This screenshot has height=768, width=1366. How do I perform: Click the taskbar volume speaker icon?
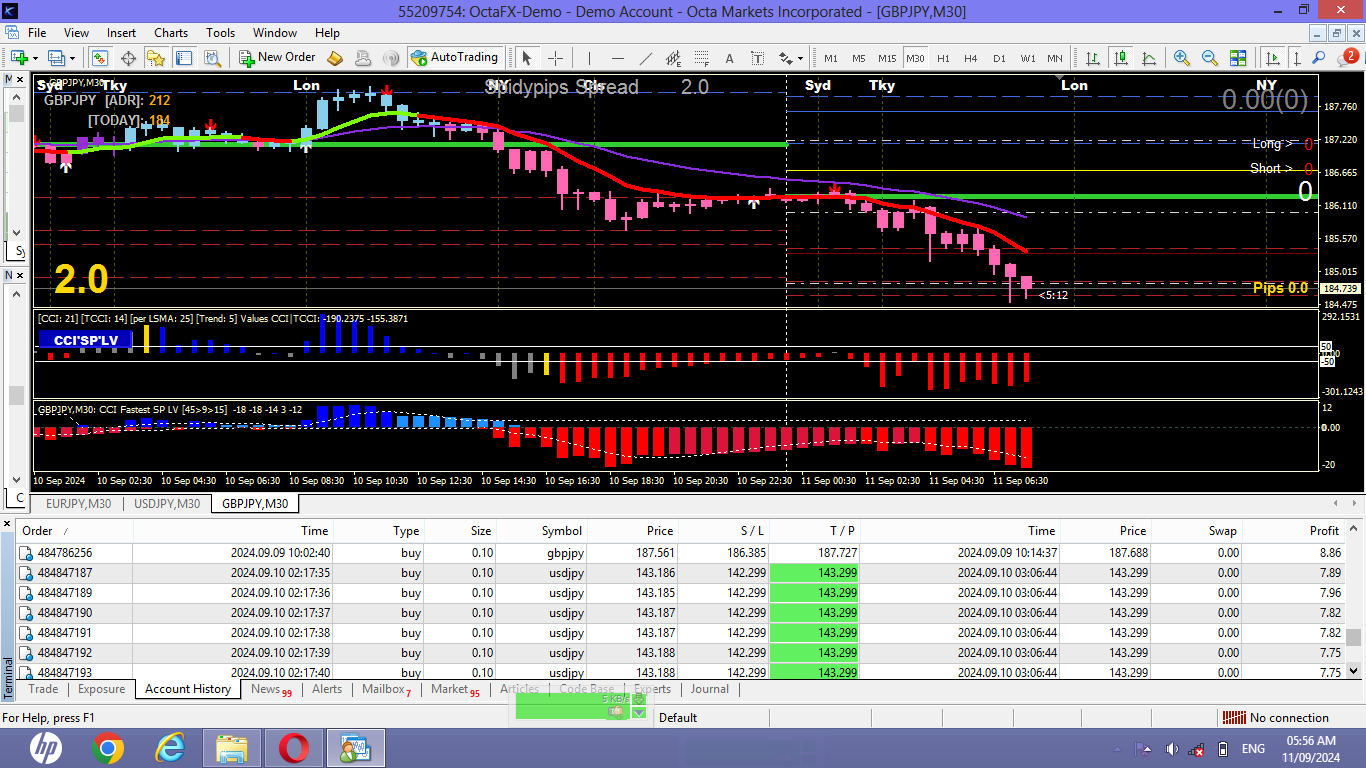coord(1172,749)
